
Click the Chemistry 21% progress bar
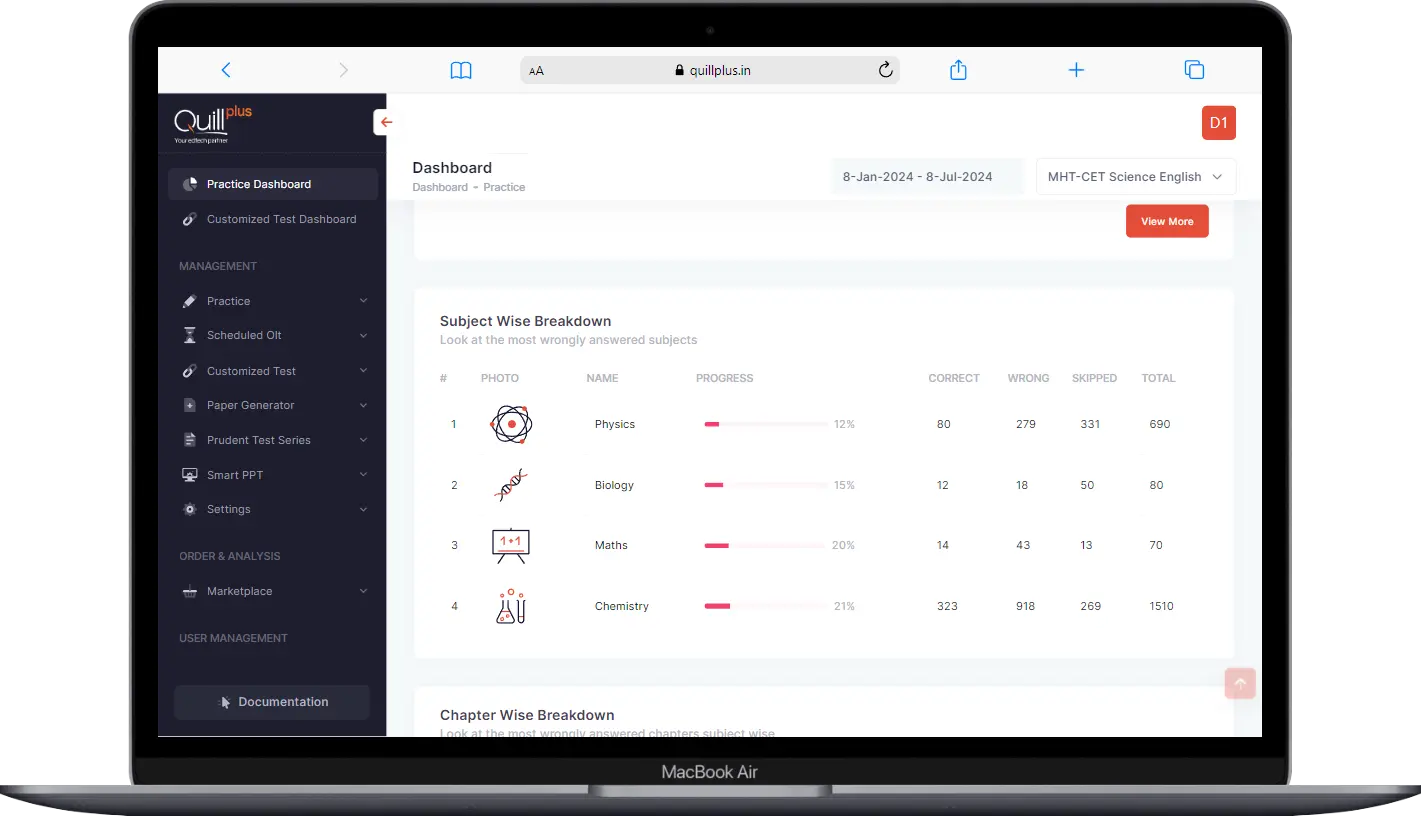(766, 606)
